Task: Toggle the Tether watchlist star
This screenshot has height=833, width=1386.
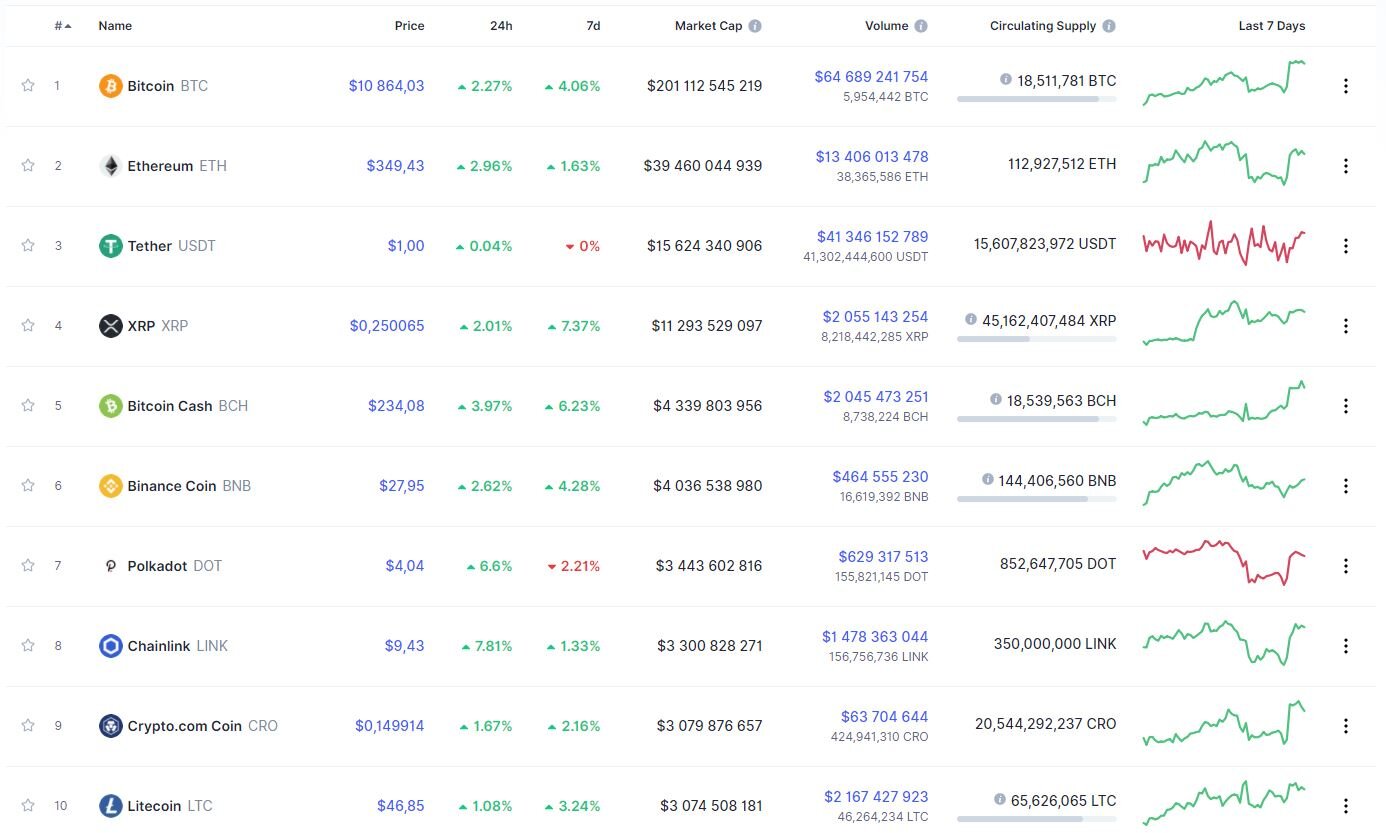Action: (28, 245)
